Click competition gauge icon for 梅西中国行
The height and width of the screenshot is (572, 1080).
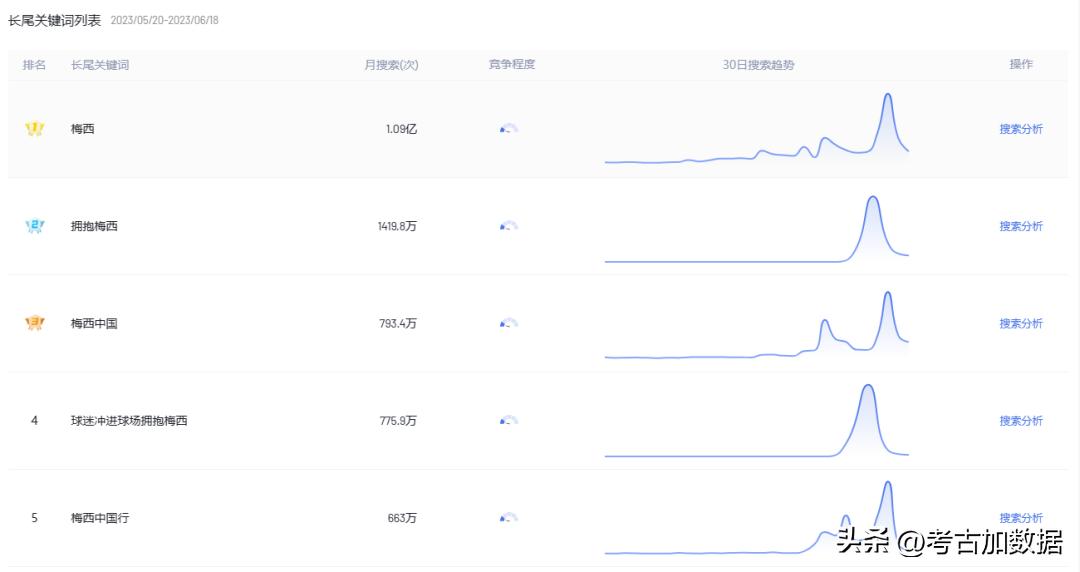509,518
